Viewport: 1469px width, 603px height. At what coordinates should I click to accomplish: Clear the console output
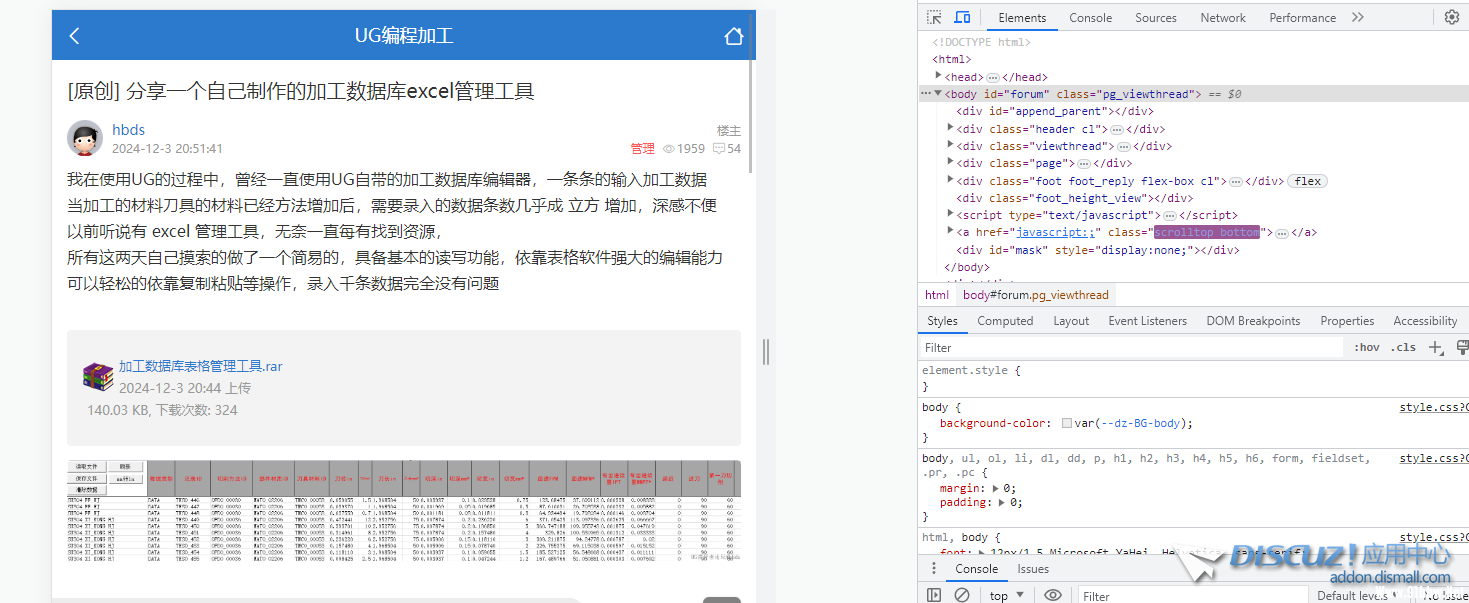962,595
